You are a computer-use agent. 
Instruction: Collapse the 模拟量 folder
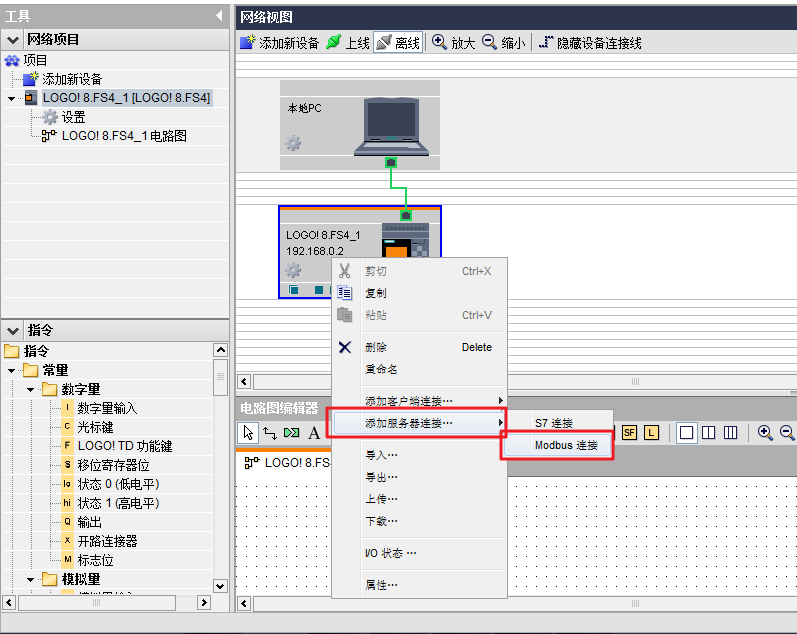click(30, 580)
